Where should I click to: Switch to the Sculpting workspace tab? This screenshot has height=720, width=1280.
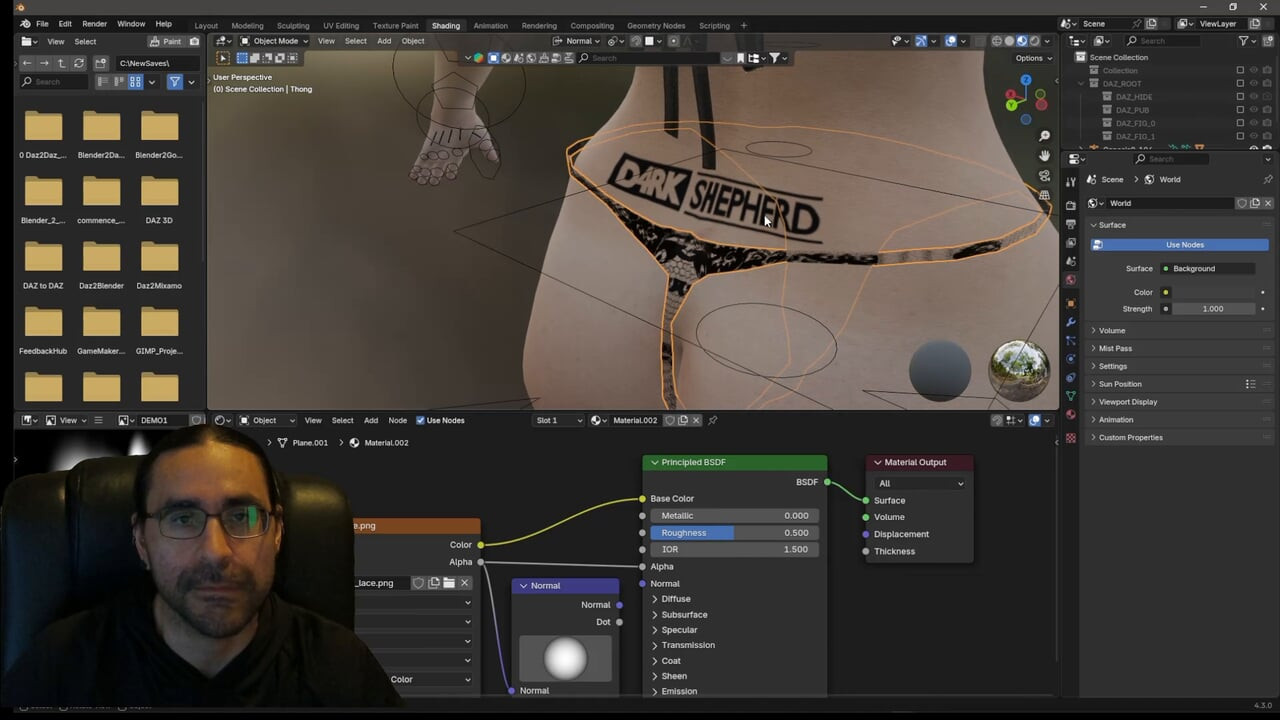point(293,25)
